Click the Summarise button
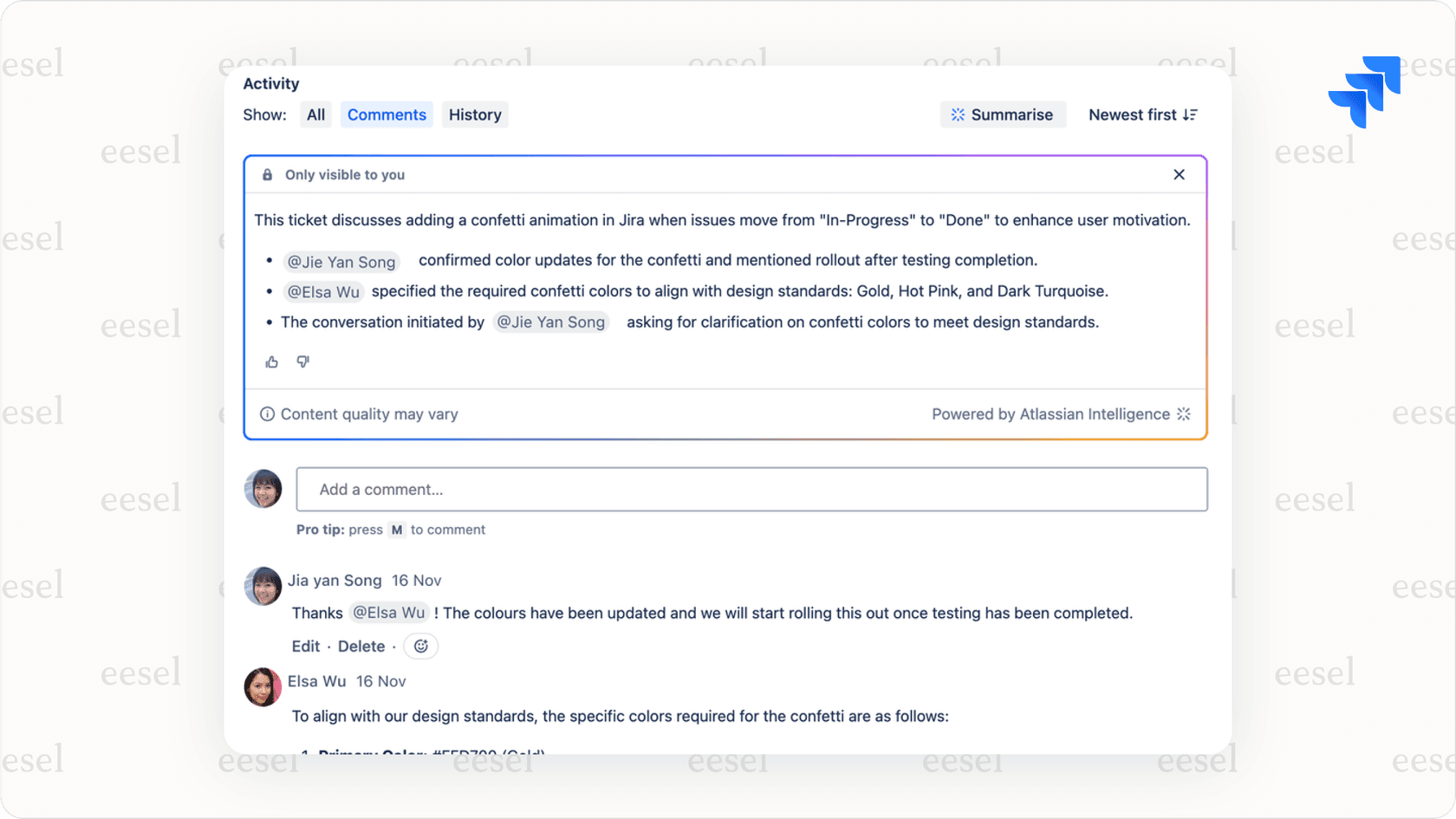This screenshot has width=1456, height=819. (1003, 114)
